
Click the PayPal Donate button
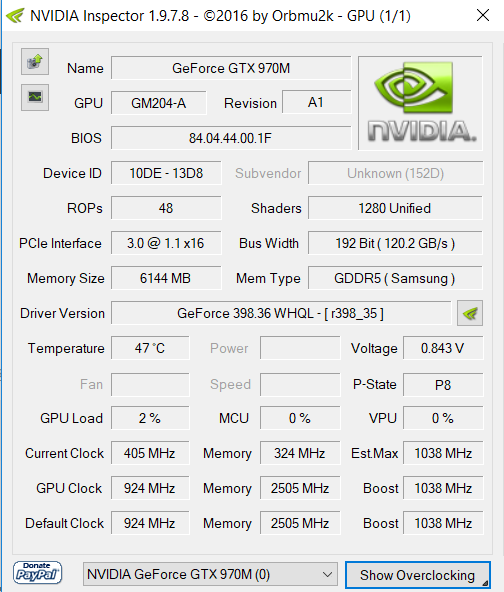click(37, 573)
